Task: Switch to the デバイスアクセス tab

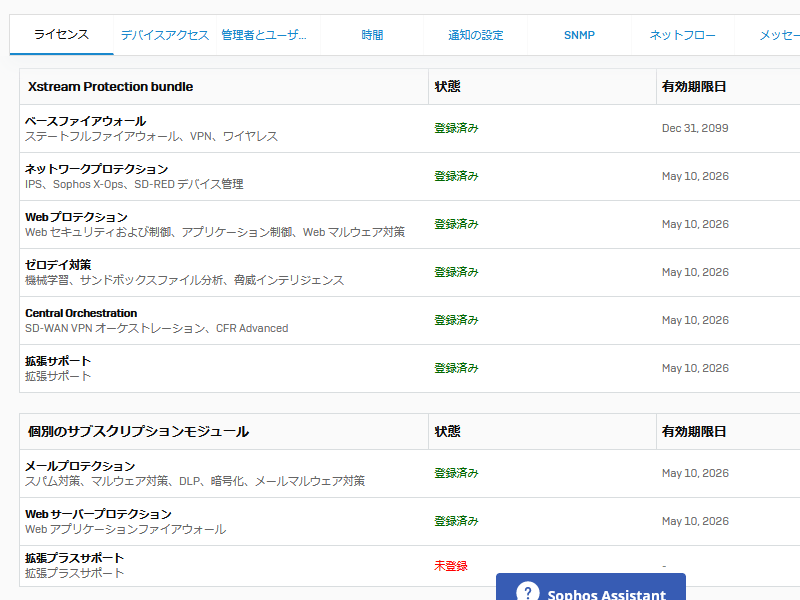Action: click(x=165, y=35)
